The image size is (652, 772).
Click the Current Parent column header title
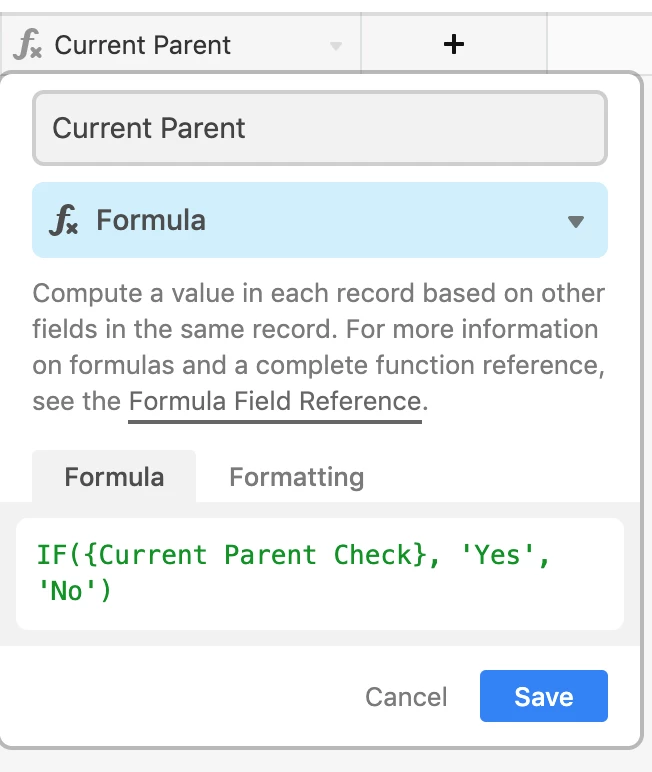143,45
